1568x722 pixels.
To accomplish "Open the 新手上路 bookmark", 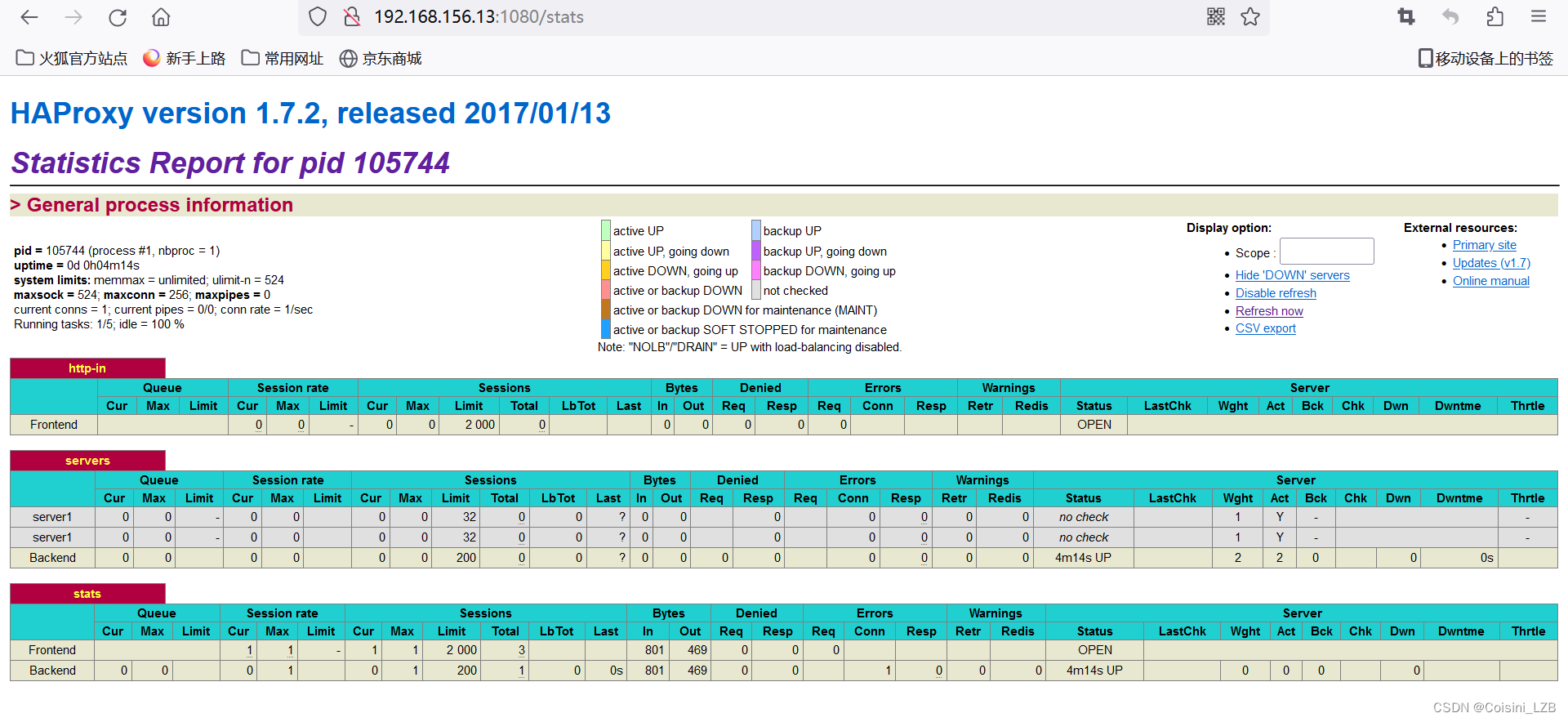I will click(184, 59).
